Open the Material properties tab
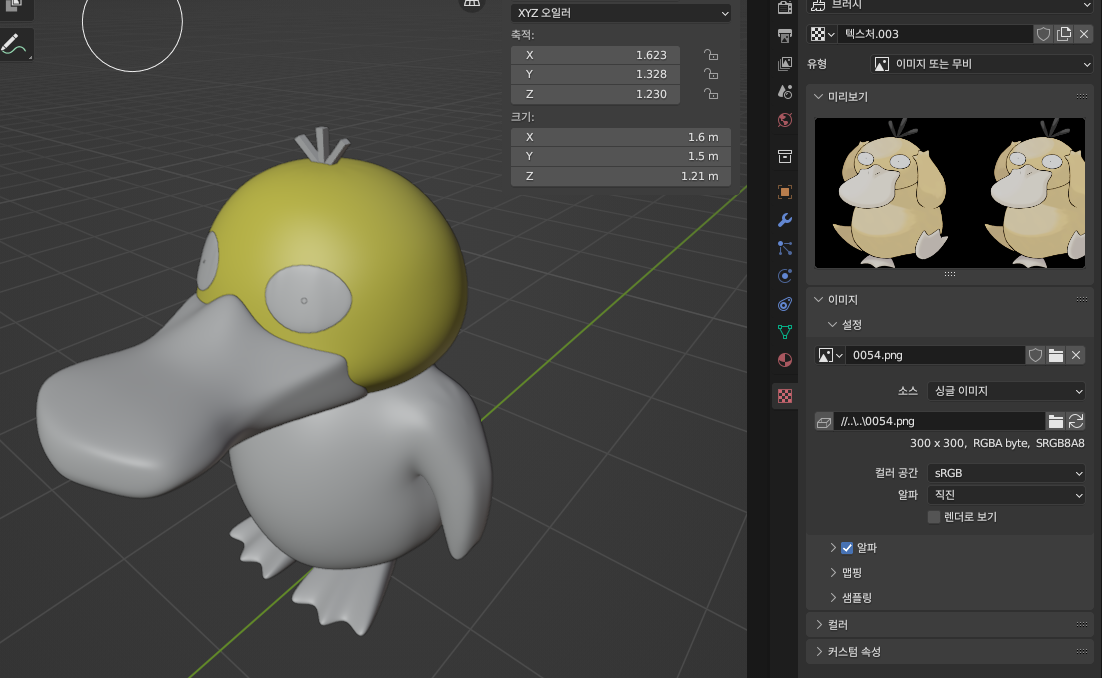Image resolution: width=1102 pixels, height=678 pixels. click(x=785, y=360)
